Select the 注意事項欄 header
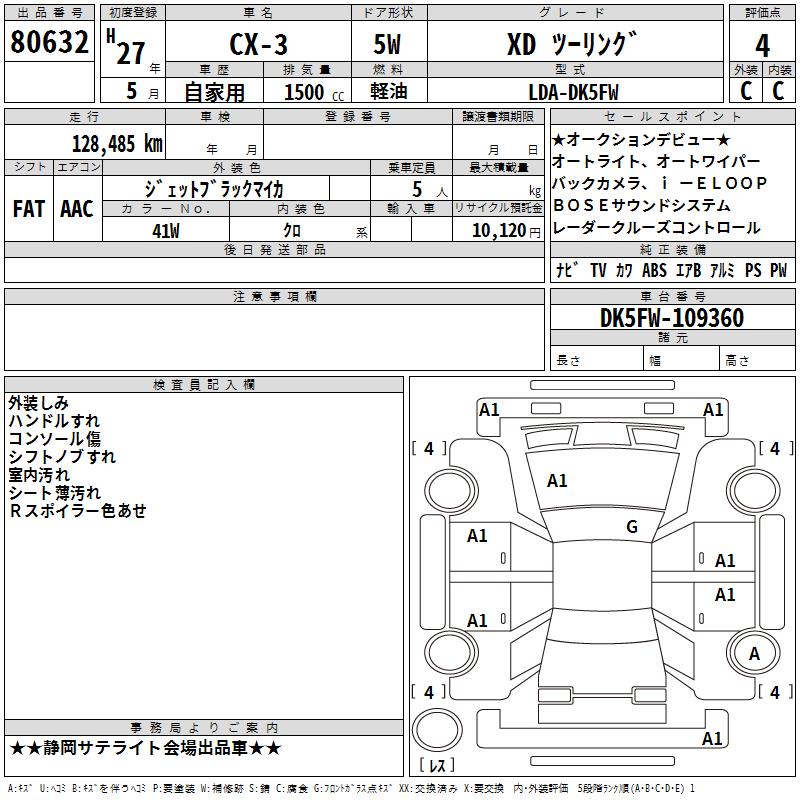Screen dimensions: 800x800 (274, 296)
